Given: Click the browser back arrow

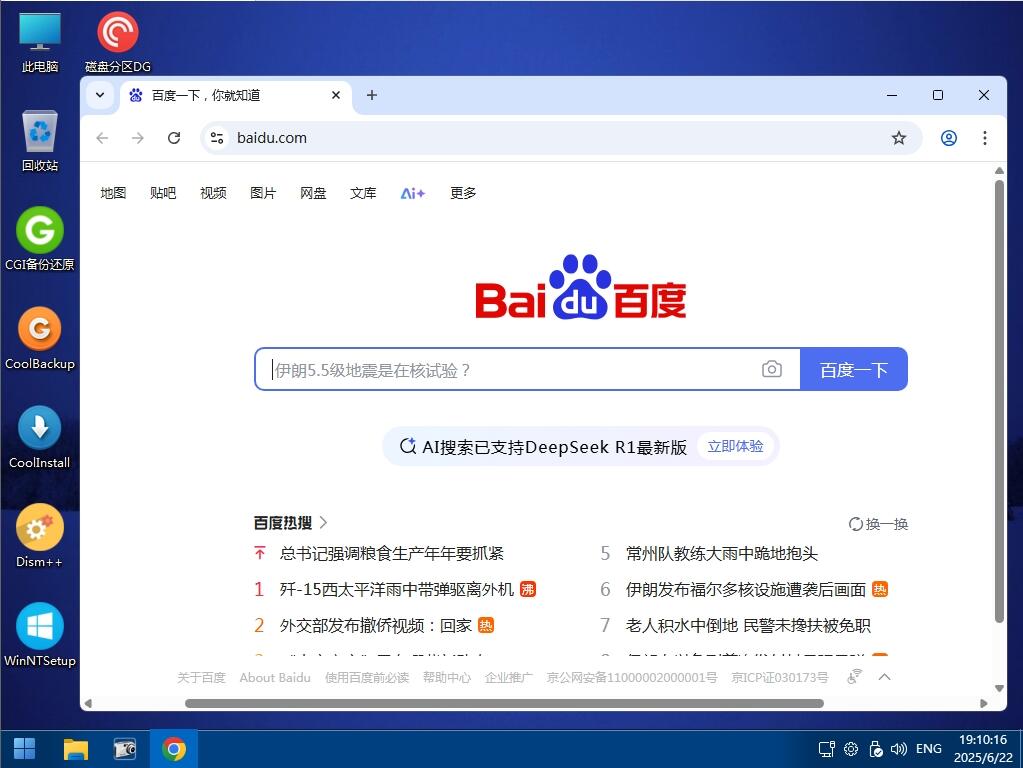Looking at the screenshot, I should click(102, 138).
